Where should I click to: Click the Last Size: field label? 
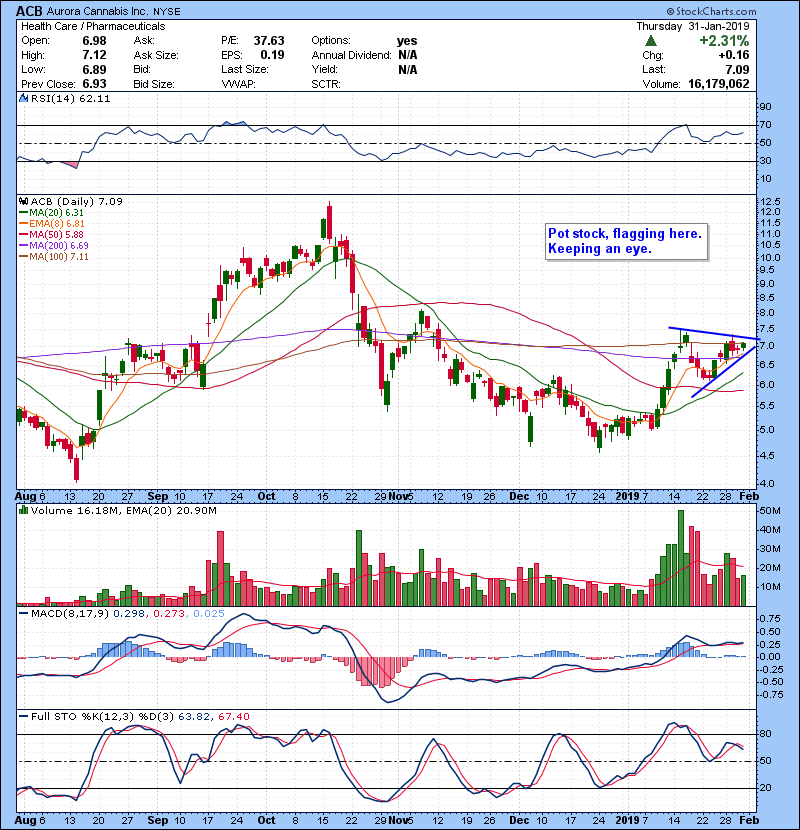245,69
